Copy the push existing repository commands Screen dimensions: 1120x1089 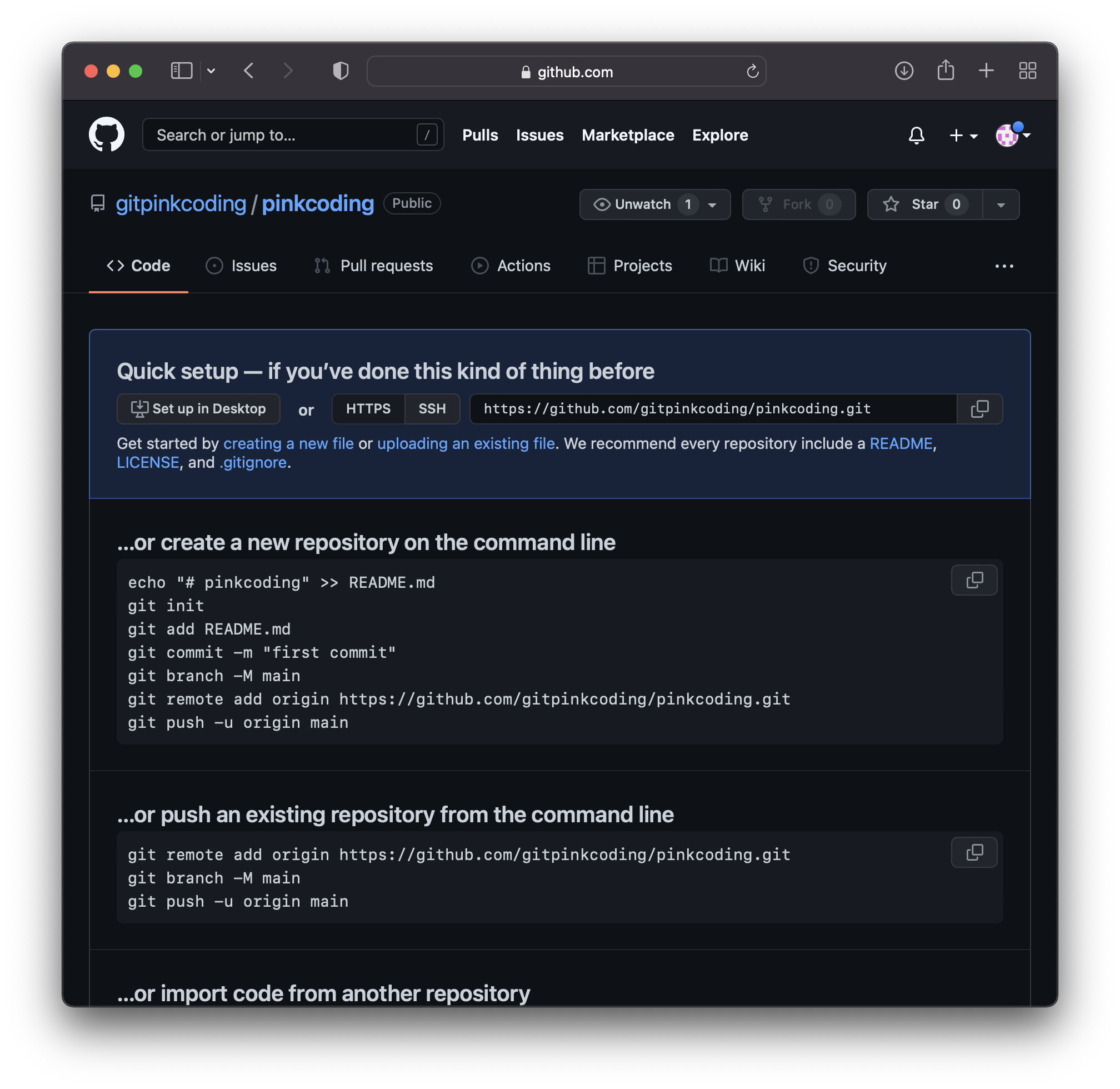(973, 852)
